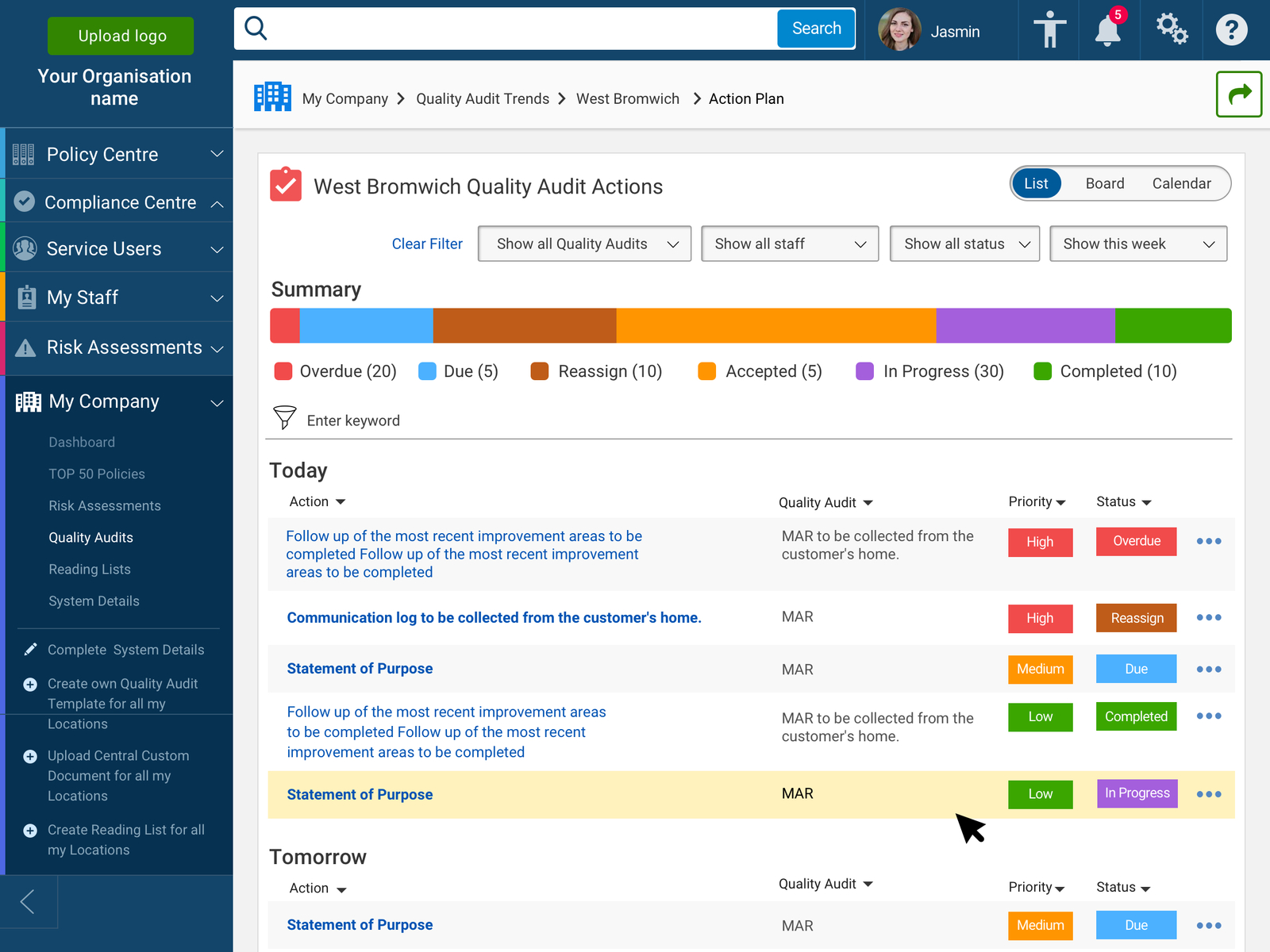Sort Today's list by Priority column
Image resolution: width=1270 pixels, height=952 pixels.
(1037, 501)
